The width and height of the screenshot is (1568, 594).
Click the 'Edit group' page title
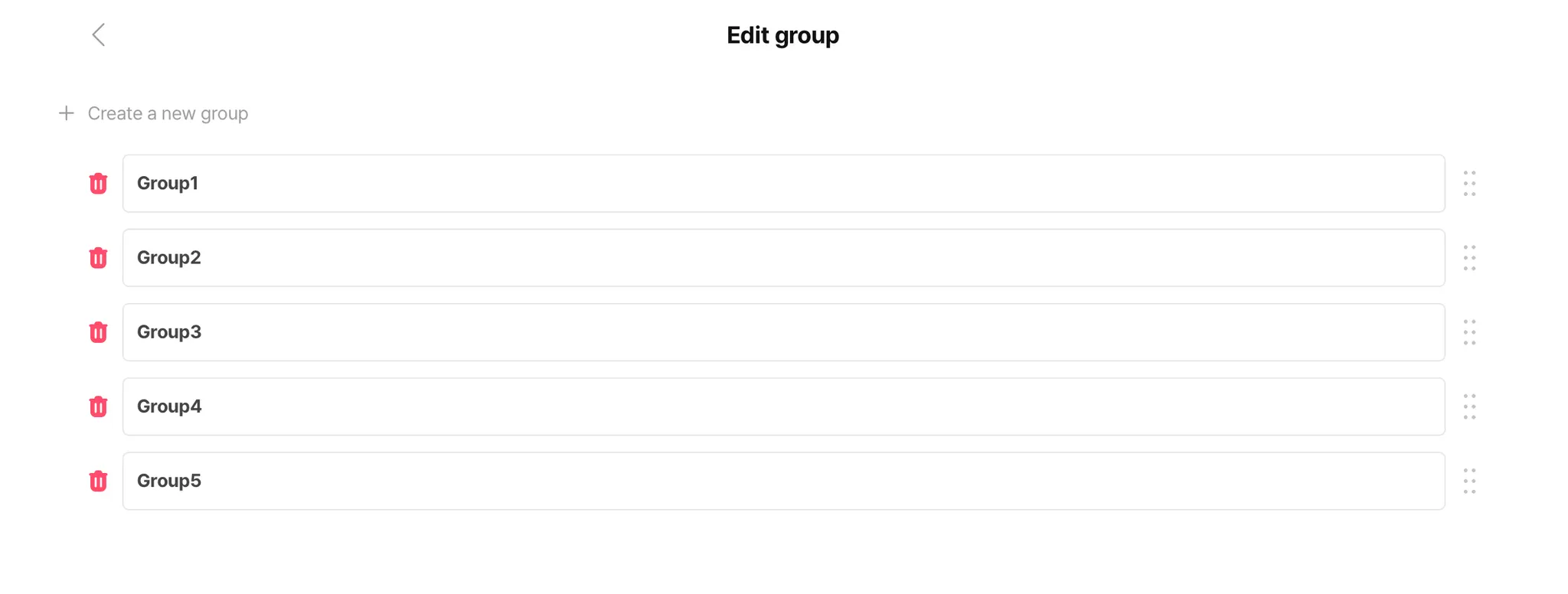pos(782,35)
